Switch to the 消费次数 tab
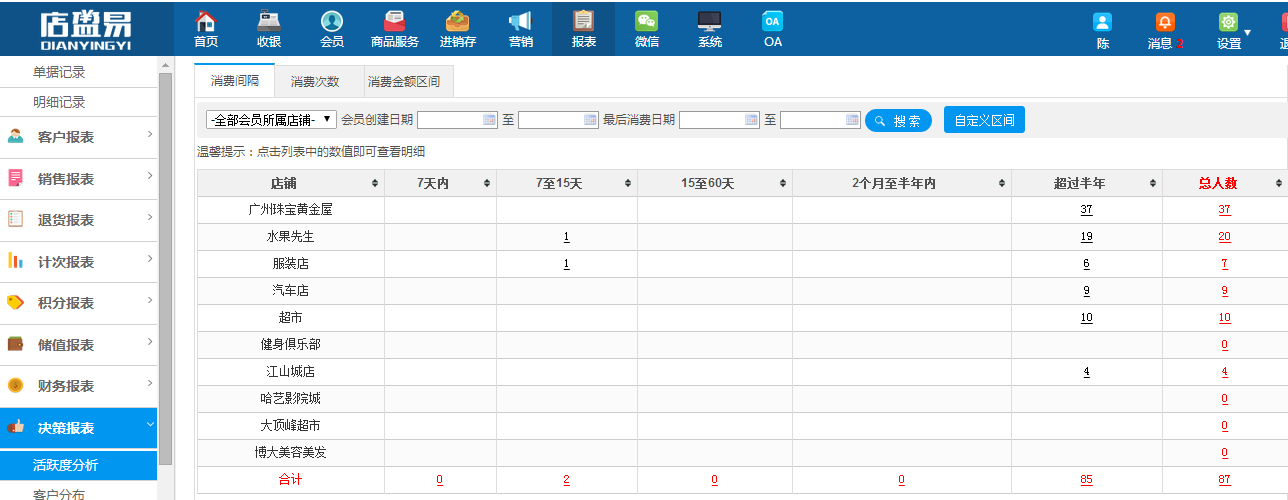Viewport: 1288px width, 500px height. pos(315,82)
